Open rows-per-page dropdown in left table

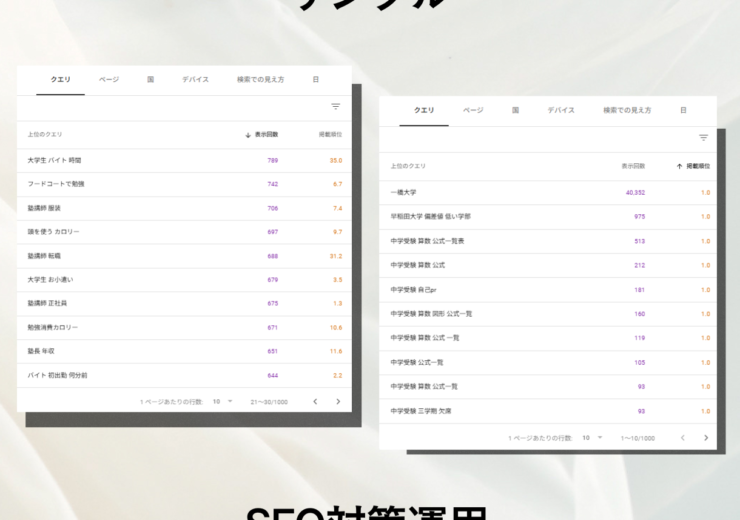click(221, 401)
